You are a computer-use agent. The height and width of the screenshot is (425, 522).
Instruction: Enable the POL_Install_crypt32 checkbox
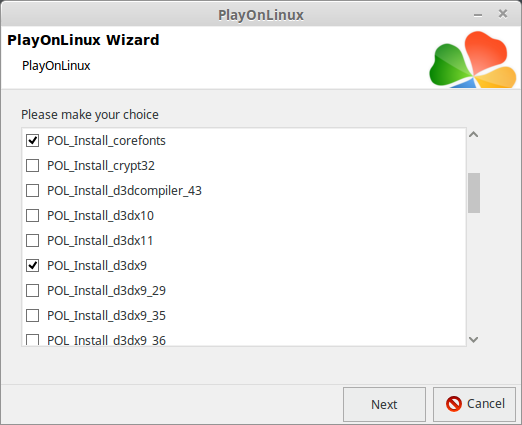(32, 166)
